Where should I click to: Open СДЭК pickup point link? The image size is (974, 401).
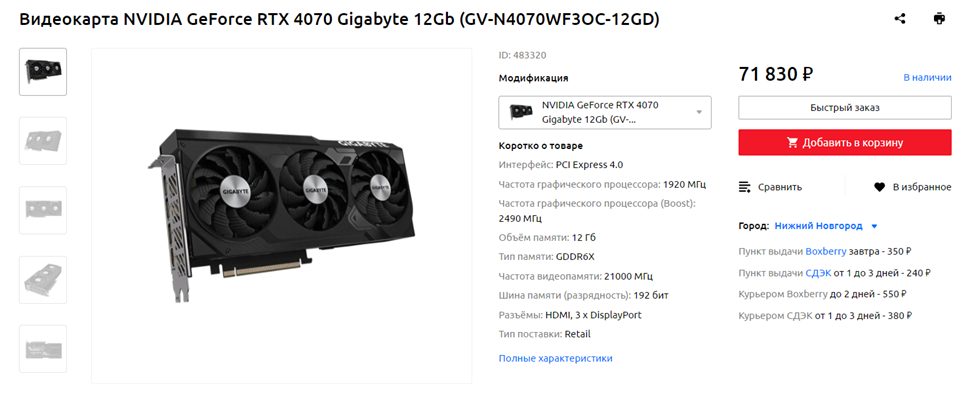coord(820,273)
